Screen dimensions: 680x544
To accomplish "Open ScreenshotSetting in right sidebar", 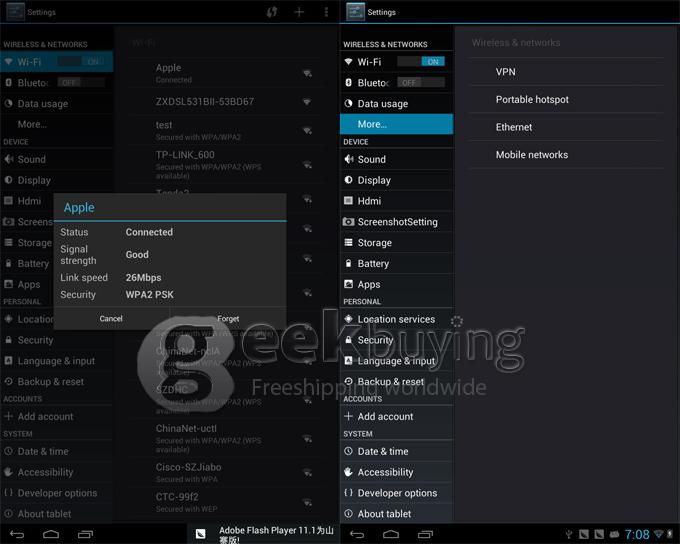I will click(396, 222).
